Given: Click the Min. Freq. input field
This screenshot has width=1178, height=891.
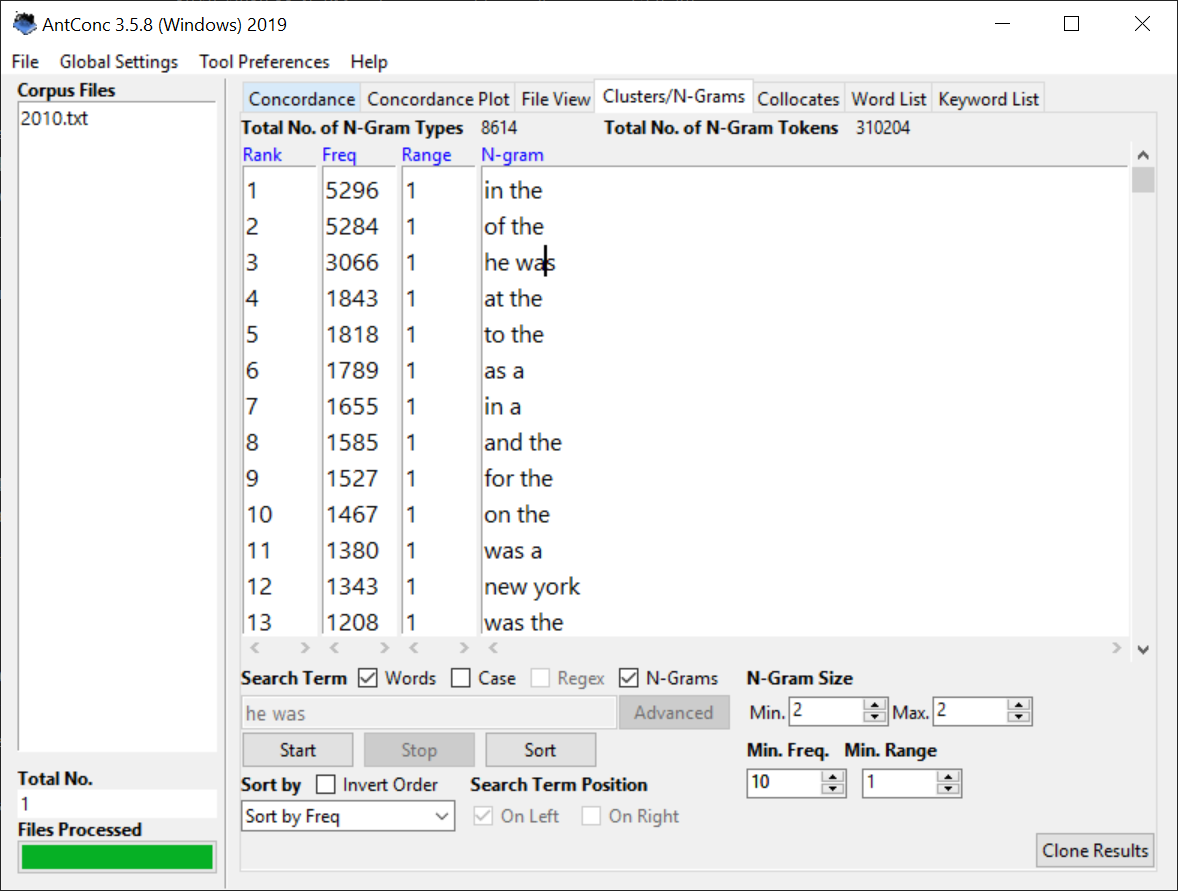Looking at the screenshot, I should click(x=784, y=783).
